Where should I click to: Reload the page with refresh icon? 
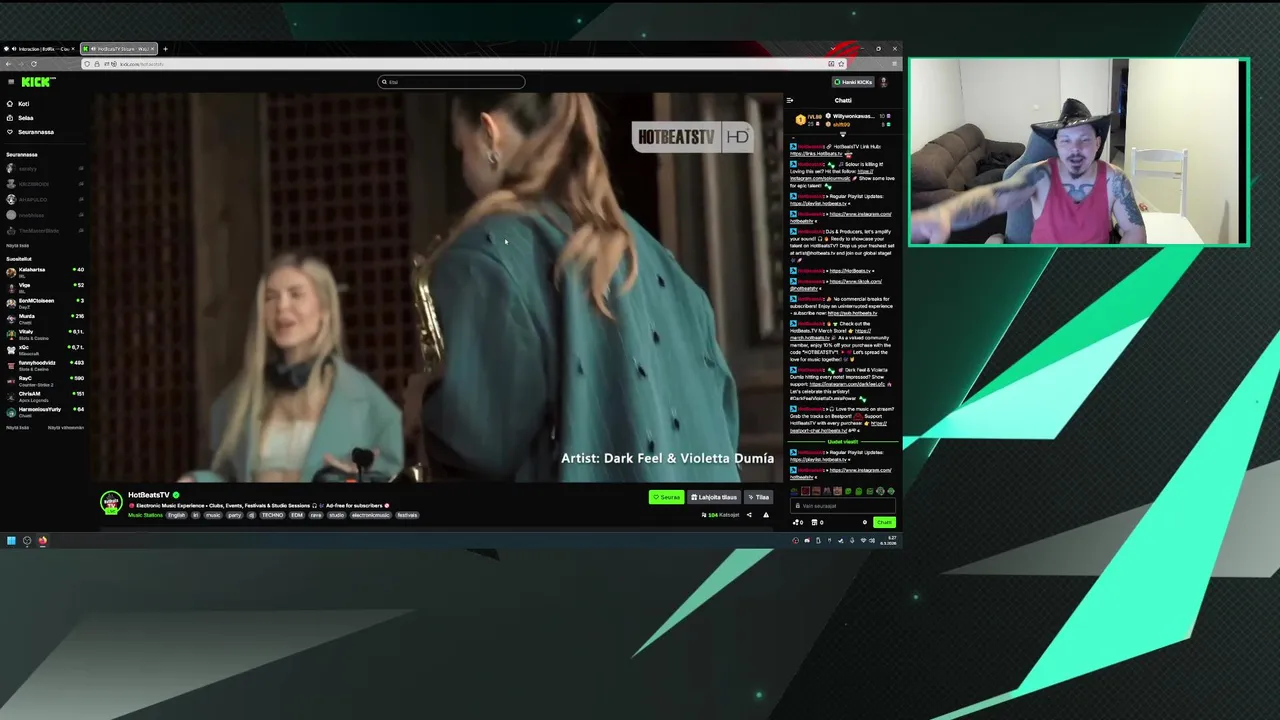(34, 64)
